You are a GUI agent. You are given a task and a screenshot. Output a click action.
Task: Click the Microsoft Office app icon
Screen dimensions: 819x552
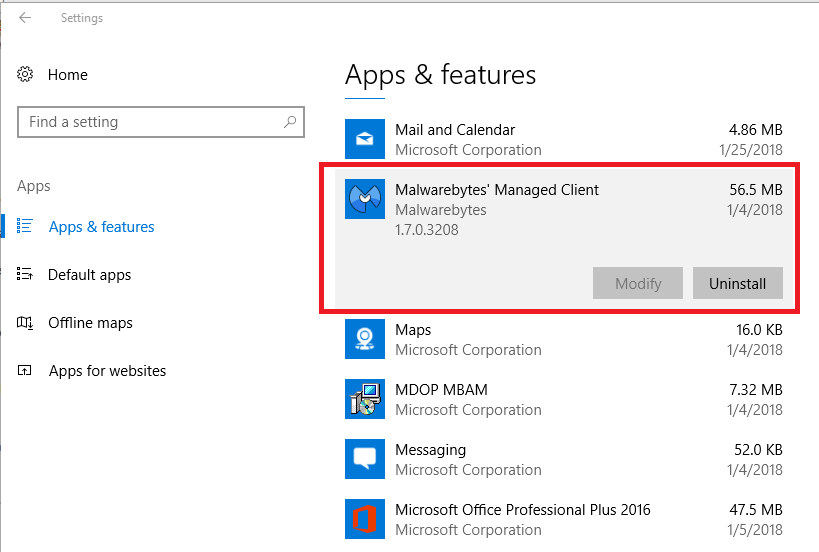[x=365, y=519]
